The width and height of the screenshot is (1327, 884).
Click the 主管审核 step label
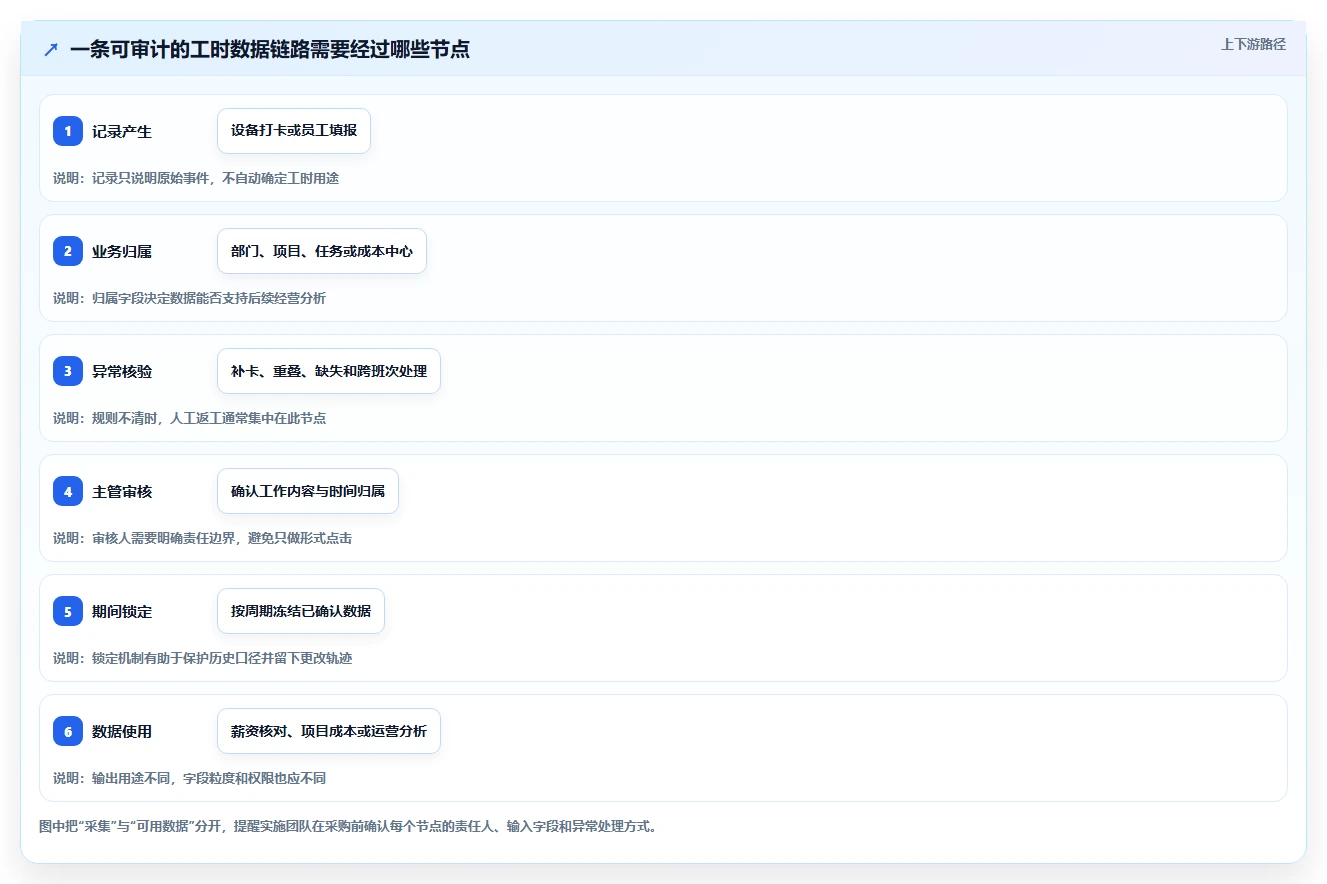(x=122, y=491)
